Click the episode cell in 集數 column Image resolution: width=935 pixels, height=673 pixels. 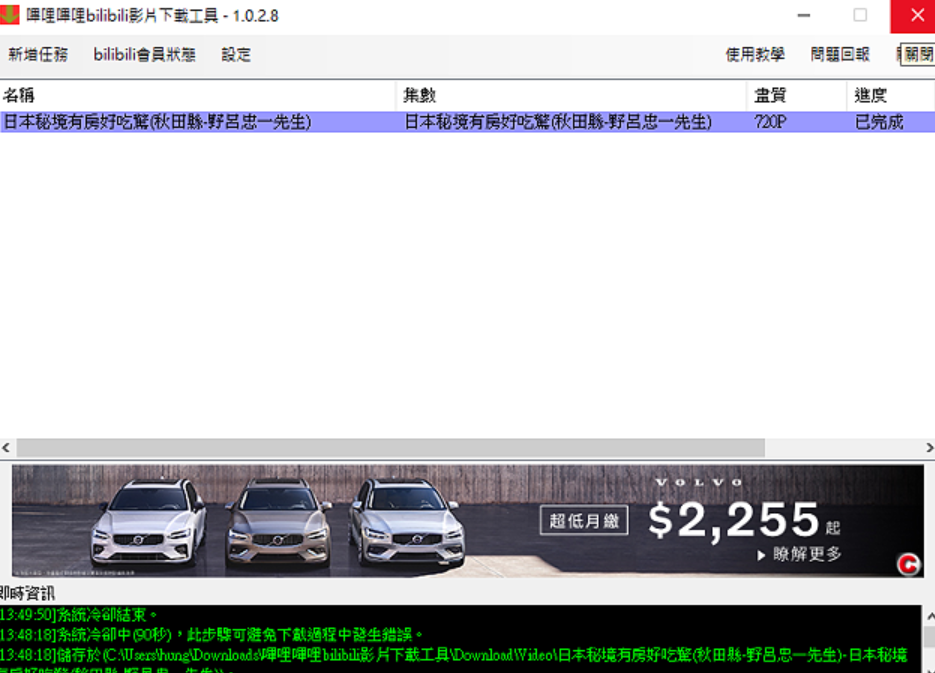pyautogui.click(x=558, y=122)
